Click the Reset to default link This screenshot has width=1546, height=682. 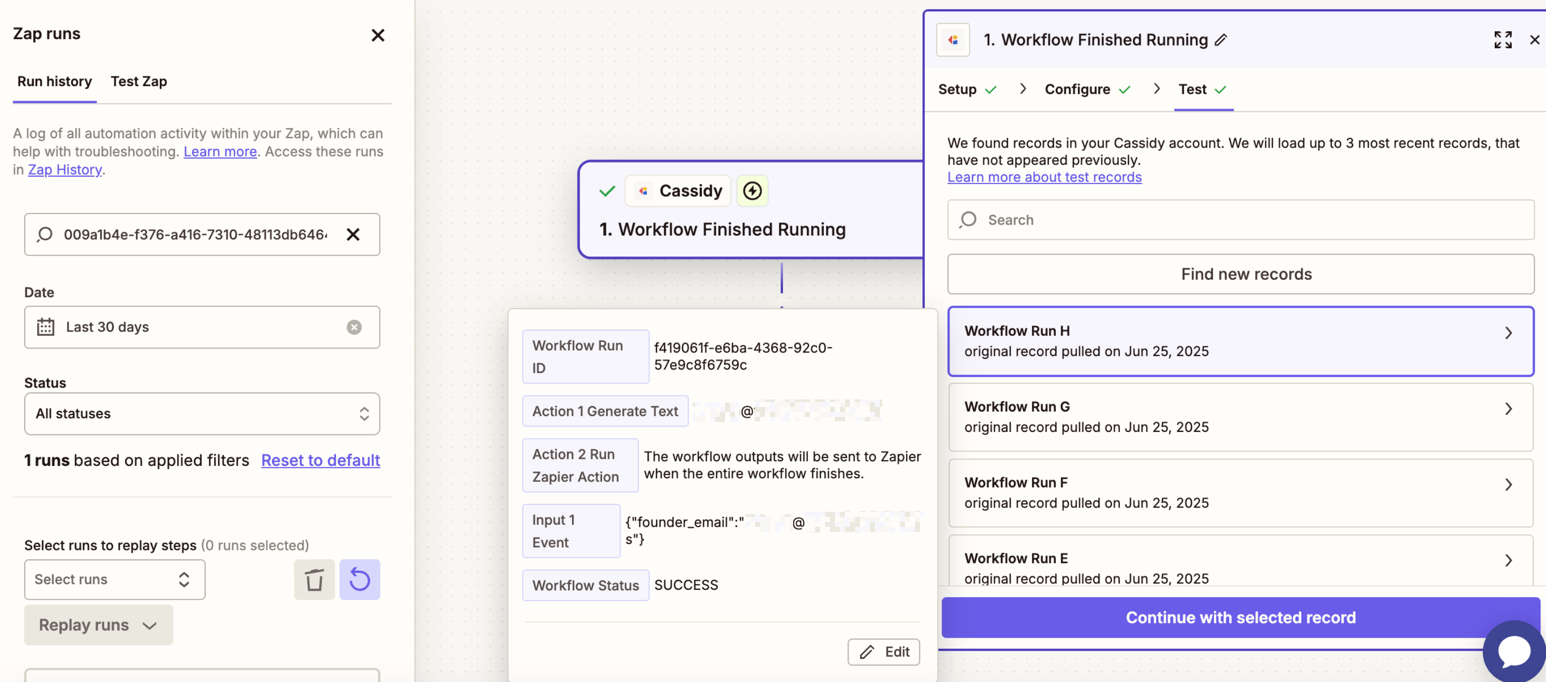coord(320,460)
